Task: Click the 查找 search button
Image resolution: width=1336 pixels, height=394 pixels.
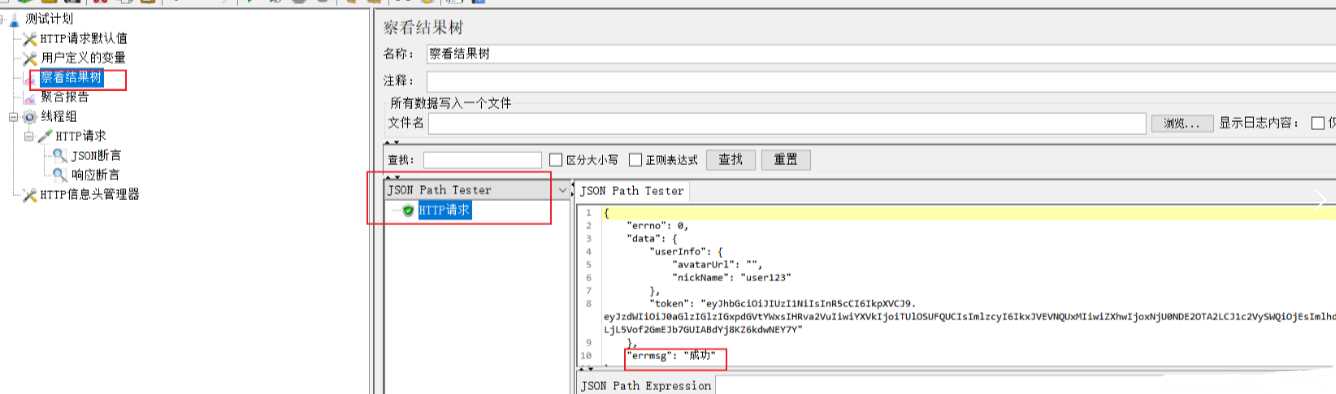Action: pyautogui.click(x=731, y=160)
